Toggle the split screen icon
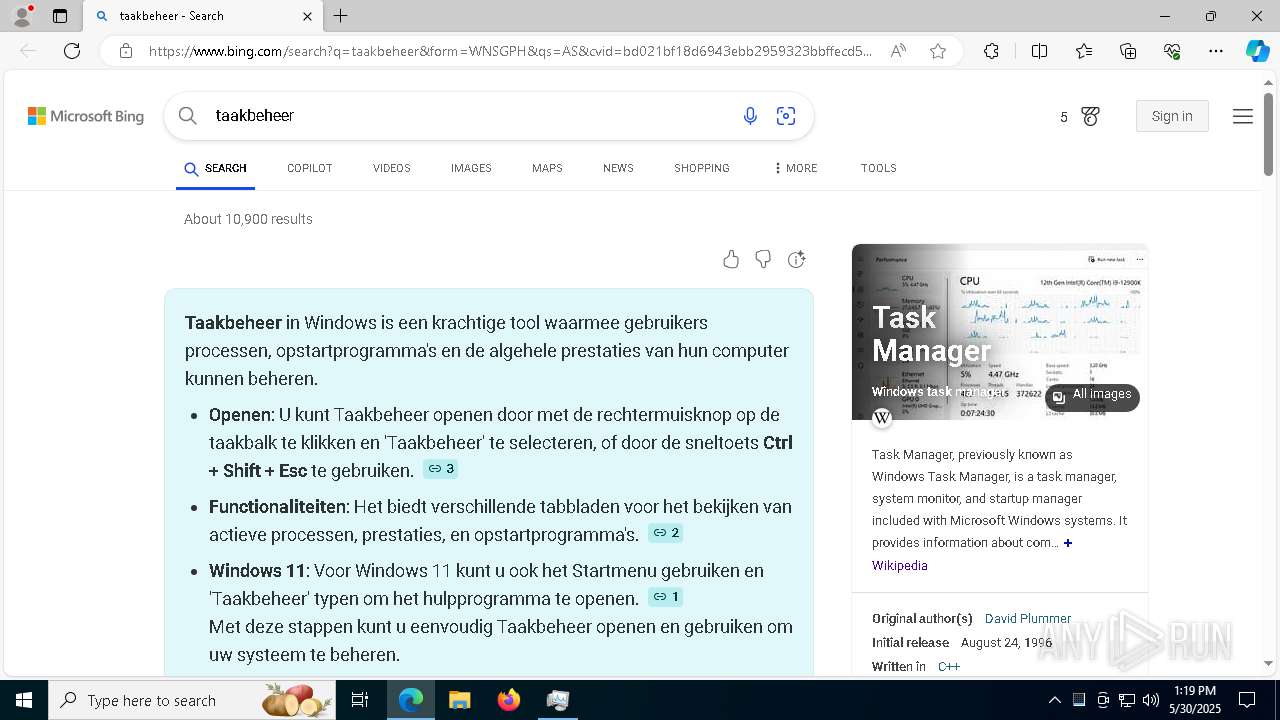This screenshot has height=720, width=1280. [x=1039, y=51]
